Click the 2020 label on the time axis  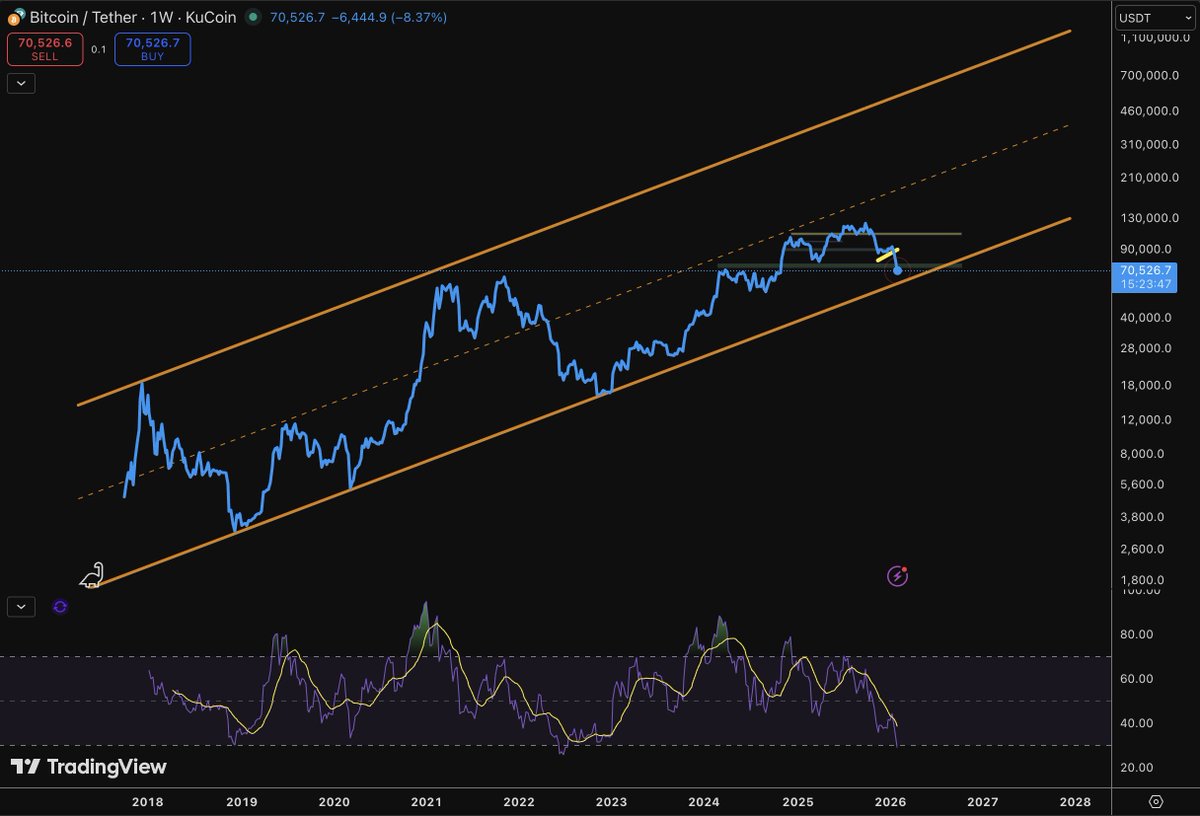click(334, 802)
